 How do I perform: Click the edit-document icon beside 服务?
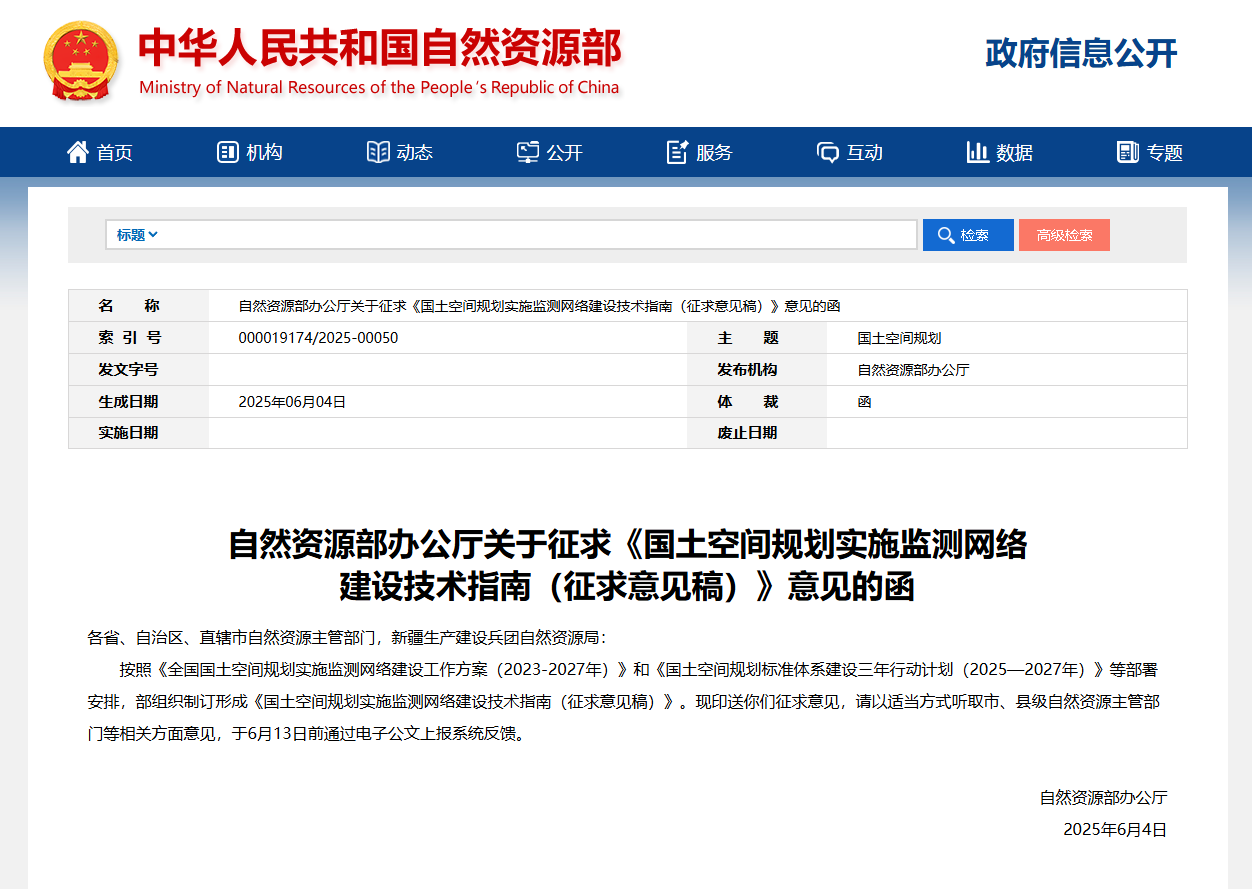[678, 152]
